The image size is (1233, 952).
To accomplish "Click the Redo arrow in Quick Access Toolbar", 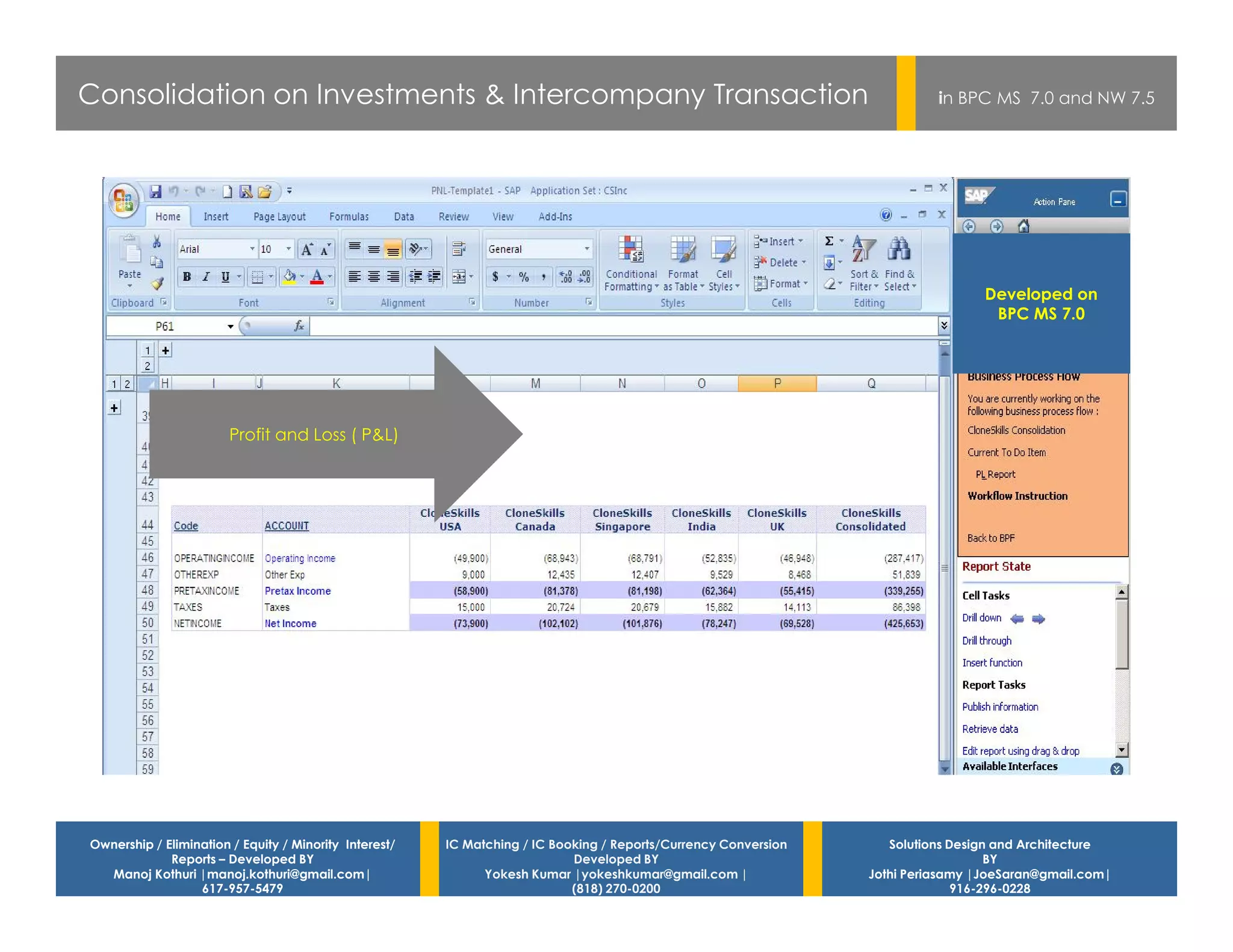I will (200, 191).
